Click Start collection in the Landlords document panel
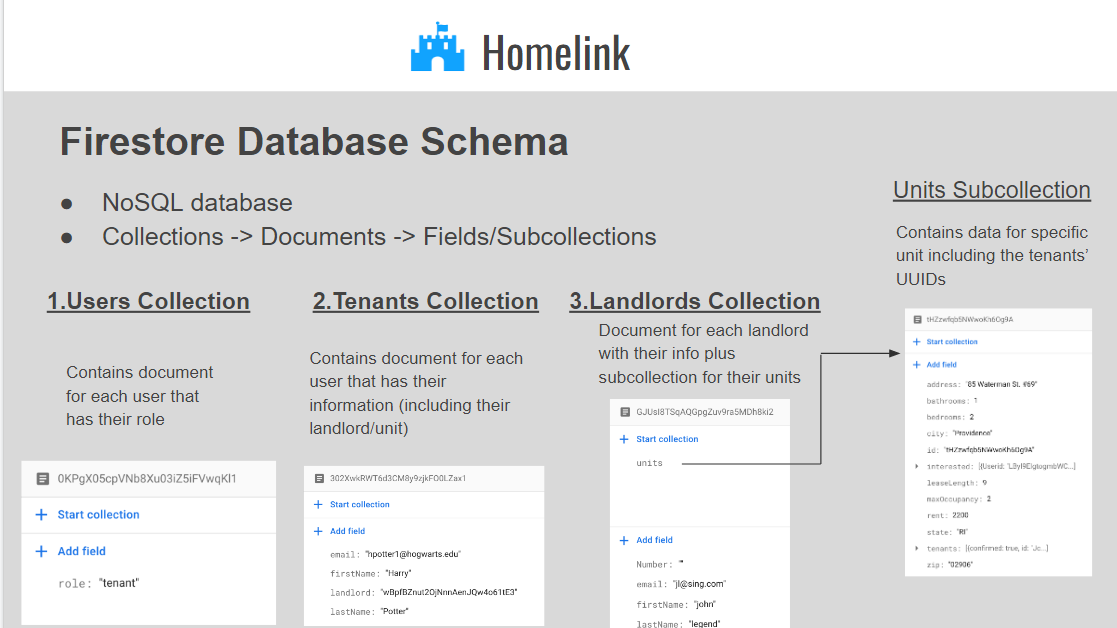This screenshot has height=628, width=1117. pyautogui.click(x=667, y=439)
